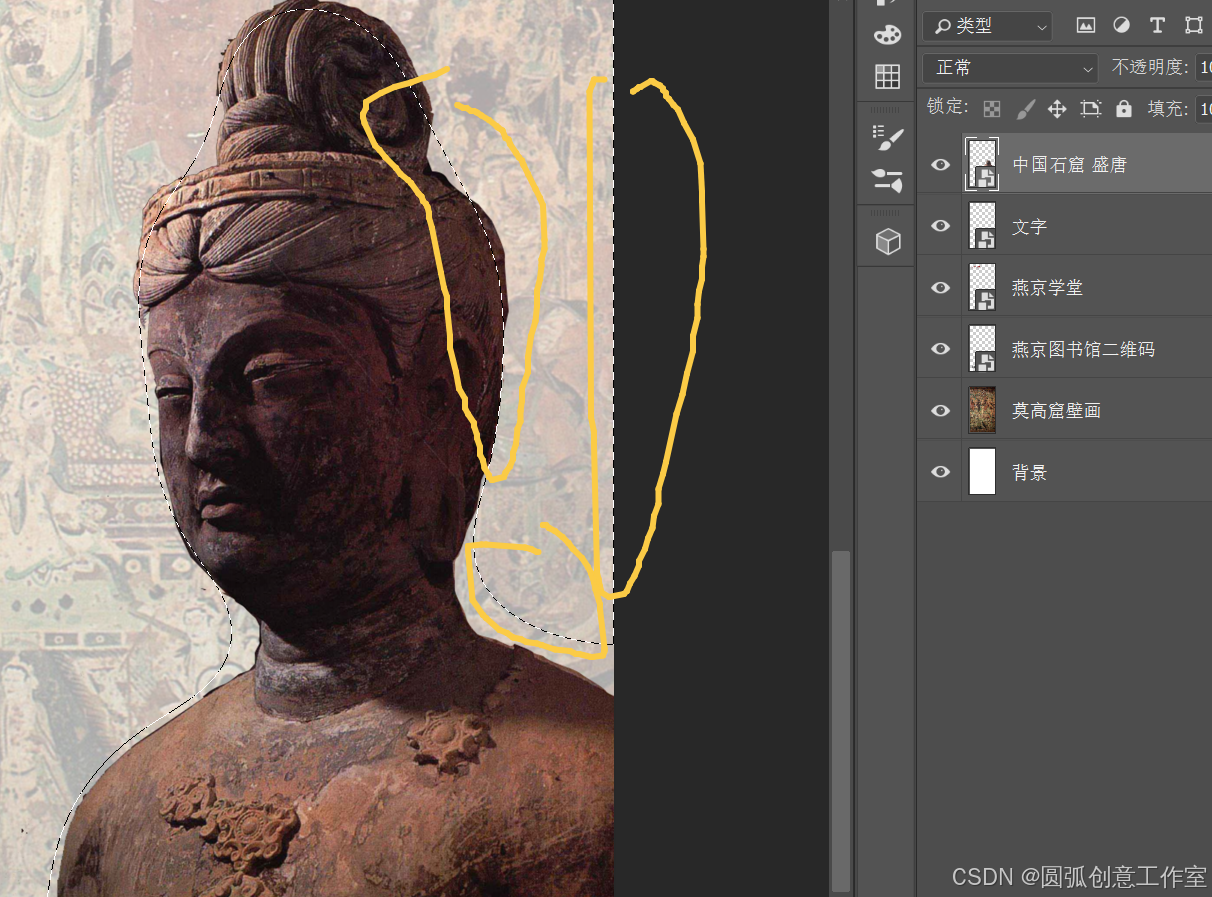Click the canvas vertical scrollbar thumb
Image resolution: width=1212 pixels, height=897 pixels.
841,720
